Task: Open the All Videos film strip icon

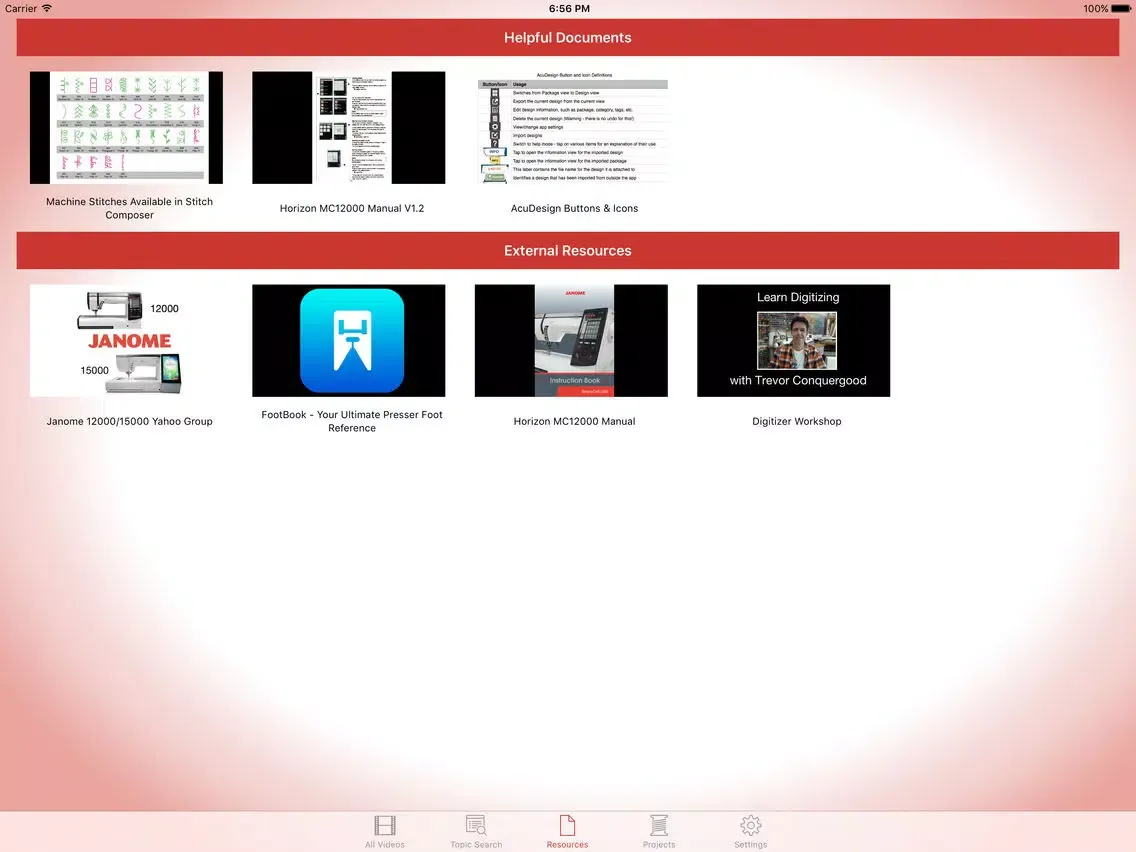Action: coord(385,825)
